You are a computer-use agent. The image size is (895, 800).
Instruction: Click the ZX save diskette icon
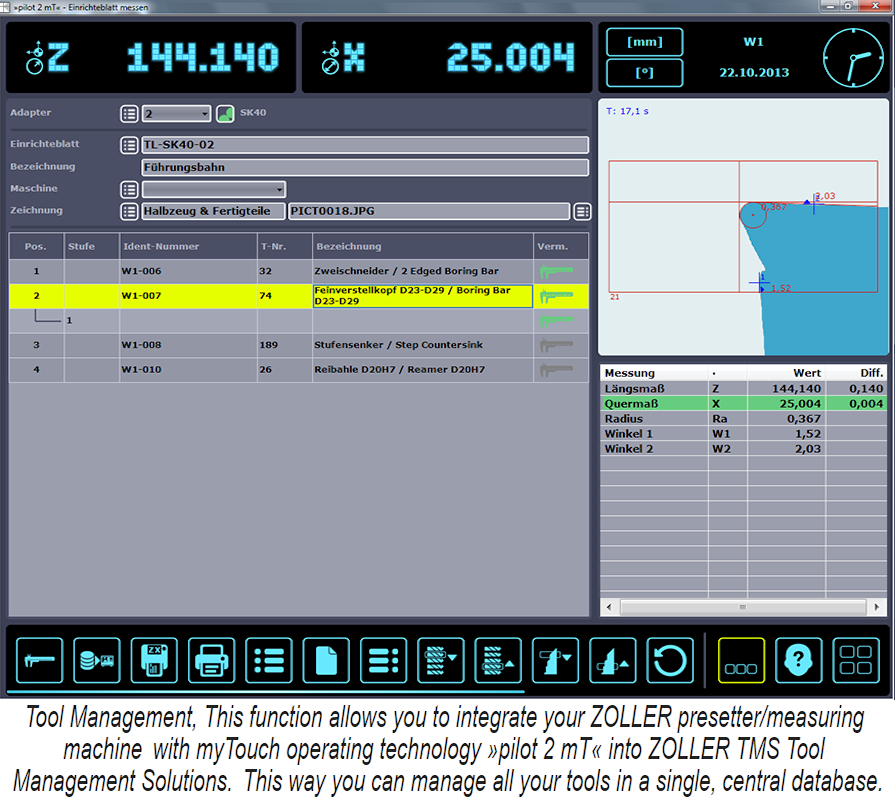pos(154,660)
